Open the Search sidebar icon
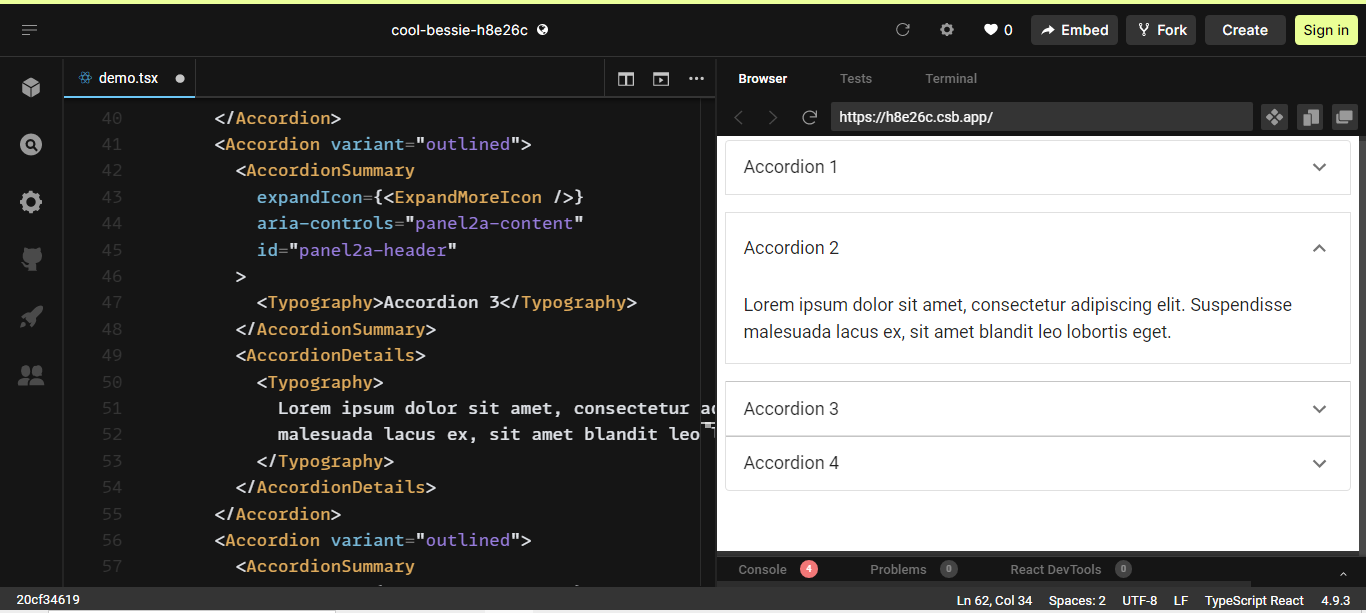This screenshot has width=1366, height=613. (x=31, y=145)
